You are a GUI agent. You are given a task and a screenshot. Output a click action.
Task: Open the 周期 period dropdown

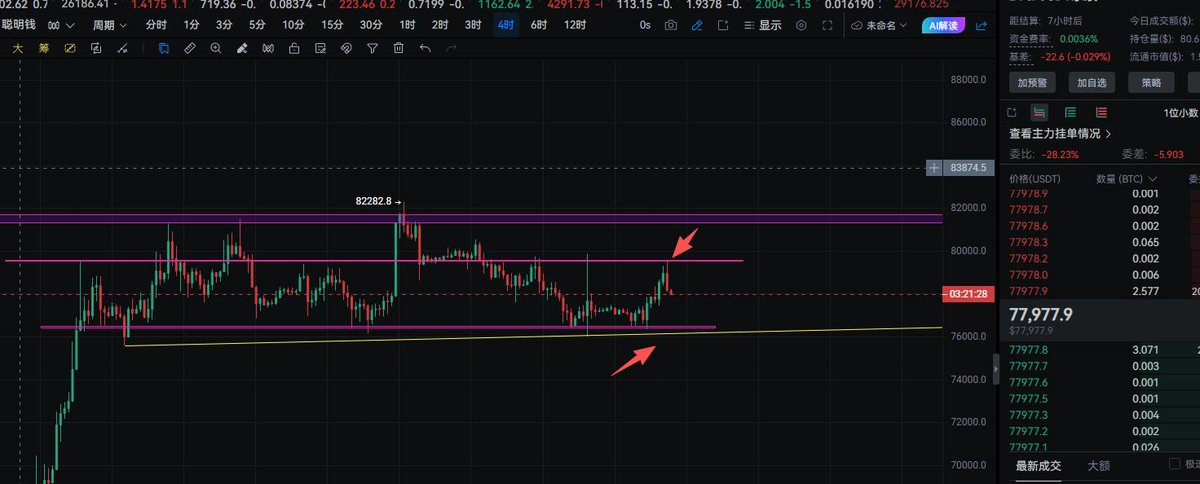[109, 25]
